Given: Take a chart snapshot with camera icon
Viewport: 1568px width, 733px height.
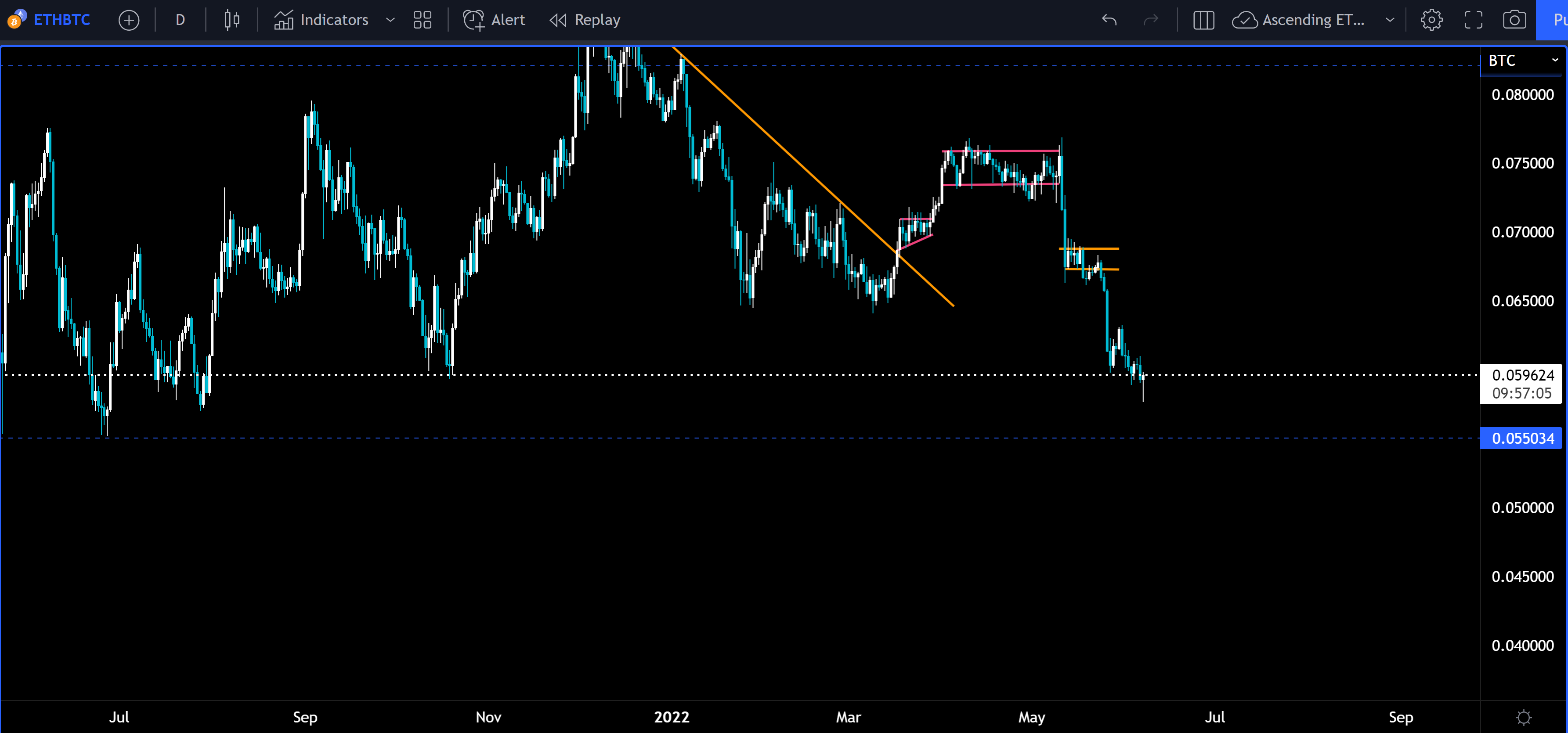Looking at the screenshot, I should (x=1514, y=20).
